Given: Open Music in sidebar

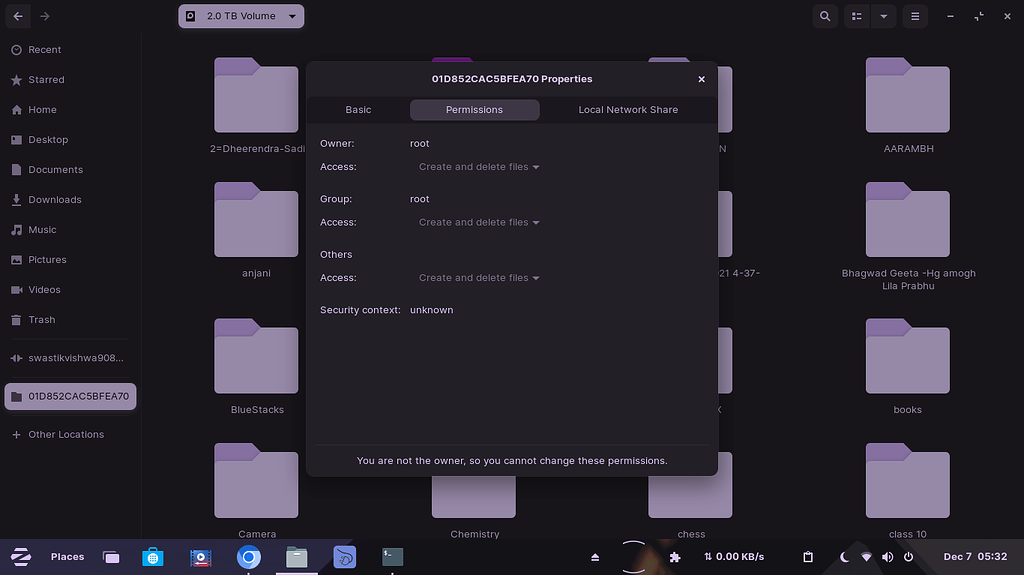Looking at the screenshot, I should coord(70,230).
